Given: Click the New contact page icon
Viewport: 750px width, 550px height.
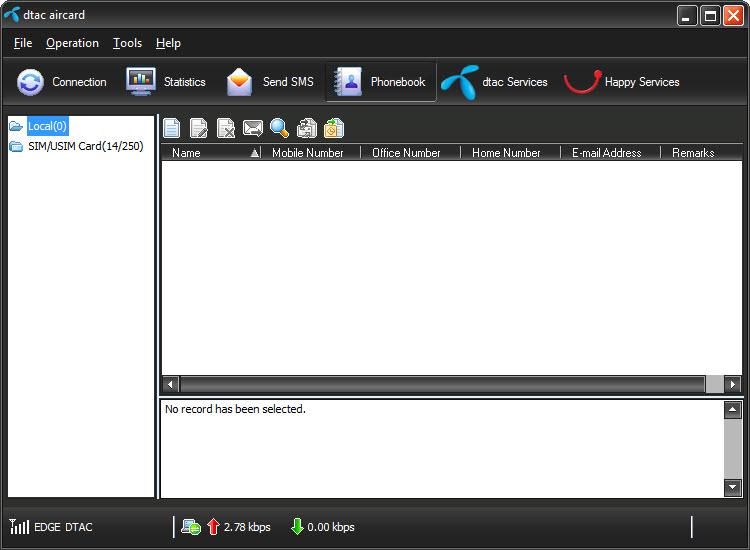Looking at the screenshot, I should [172, 128].
